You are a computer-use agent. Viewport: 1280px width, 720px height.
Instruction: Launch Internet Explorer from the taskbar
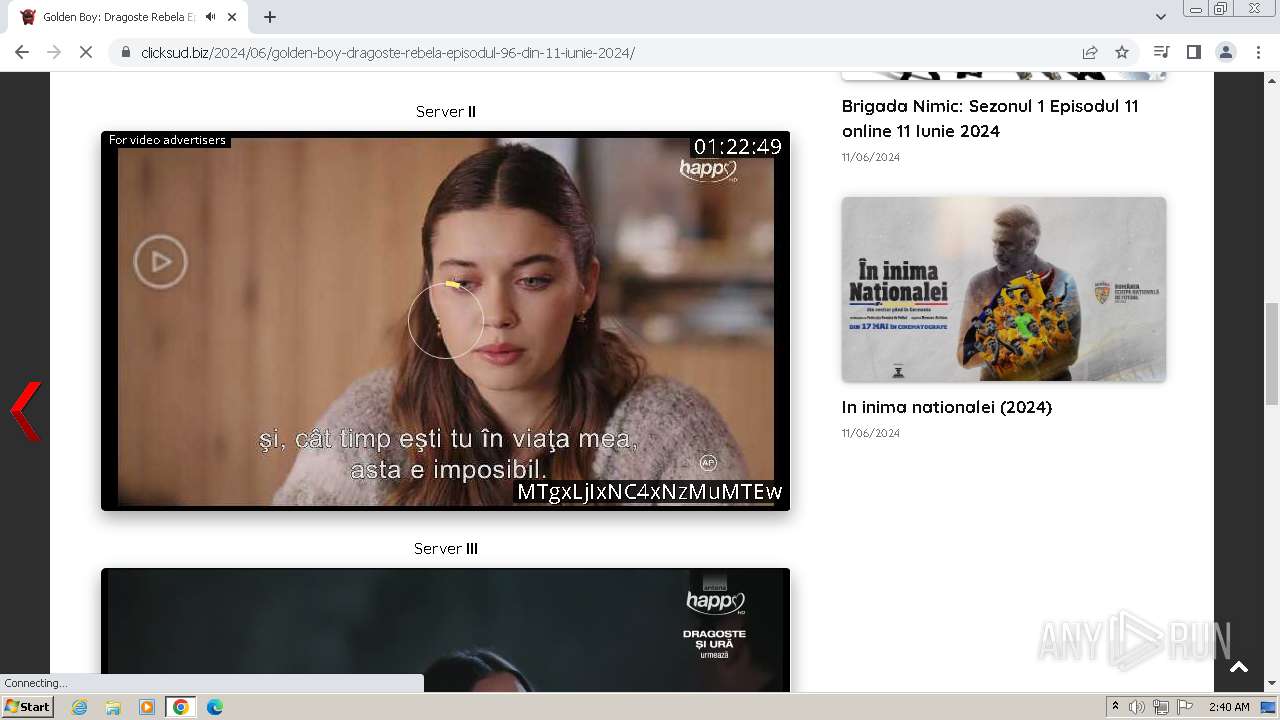(80, 707)
